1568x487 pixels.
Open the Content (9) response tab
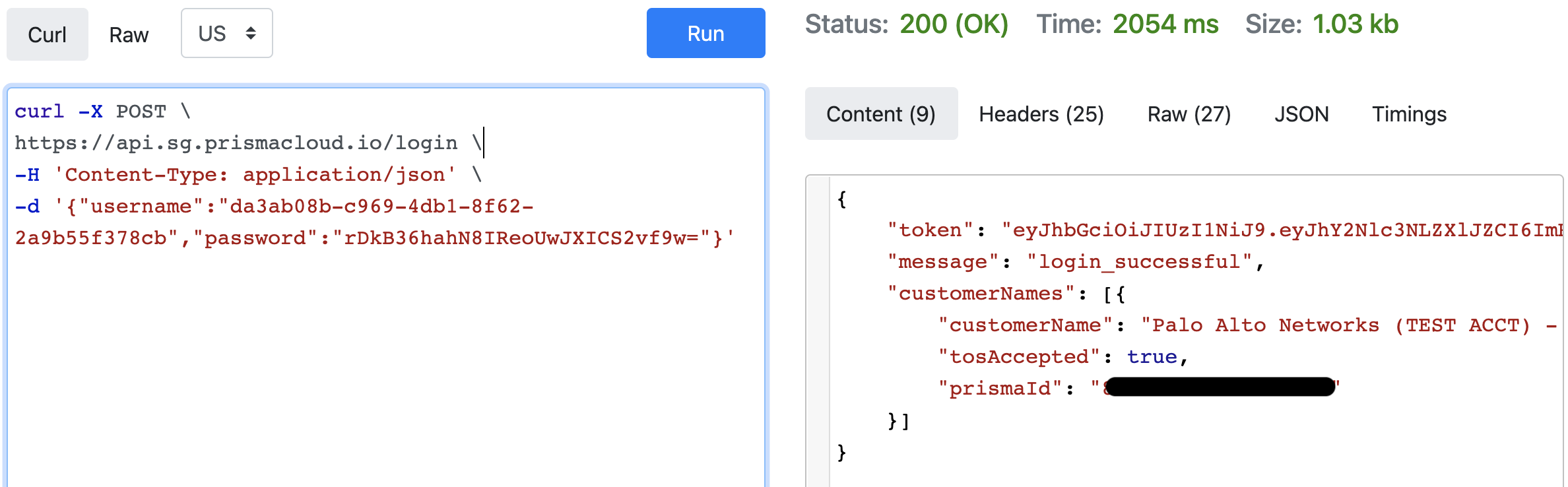[880, 114]
